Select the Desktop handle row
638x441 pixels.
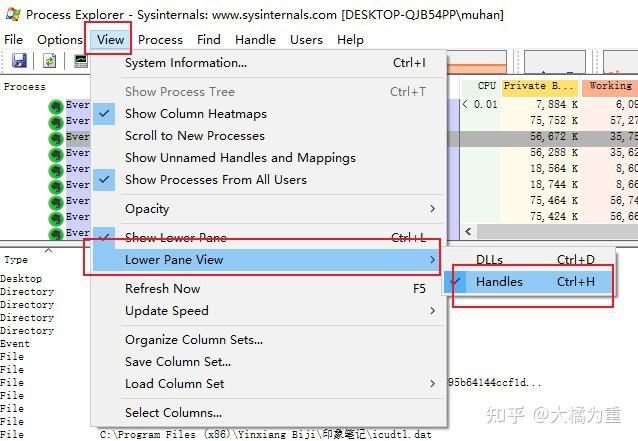coord(21,279)
